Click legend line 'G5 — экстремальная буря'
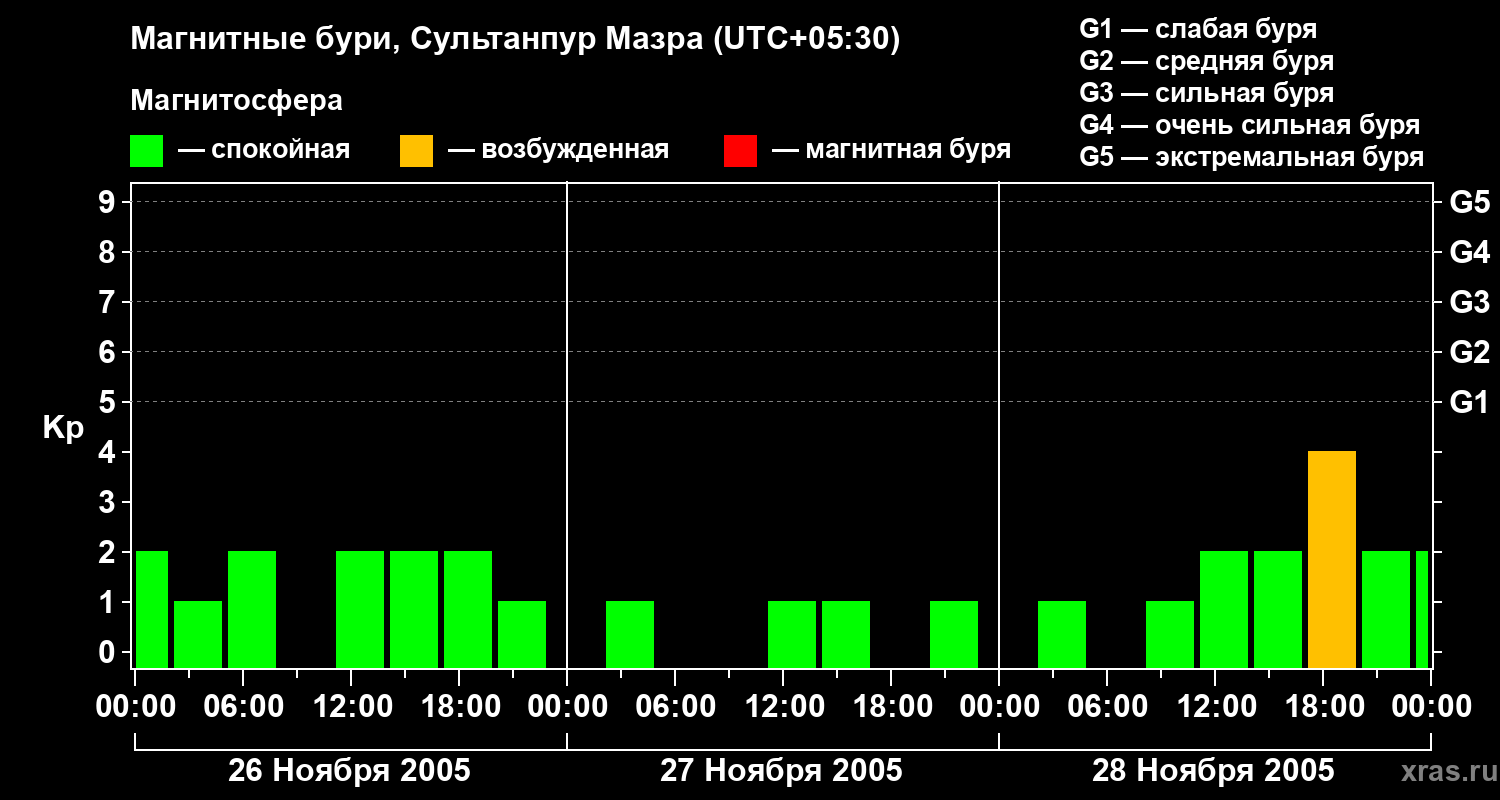1500x800 pixels. (x=1252, y=157)
